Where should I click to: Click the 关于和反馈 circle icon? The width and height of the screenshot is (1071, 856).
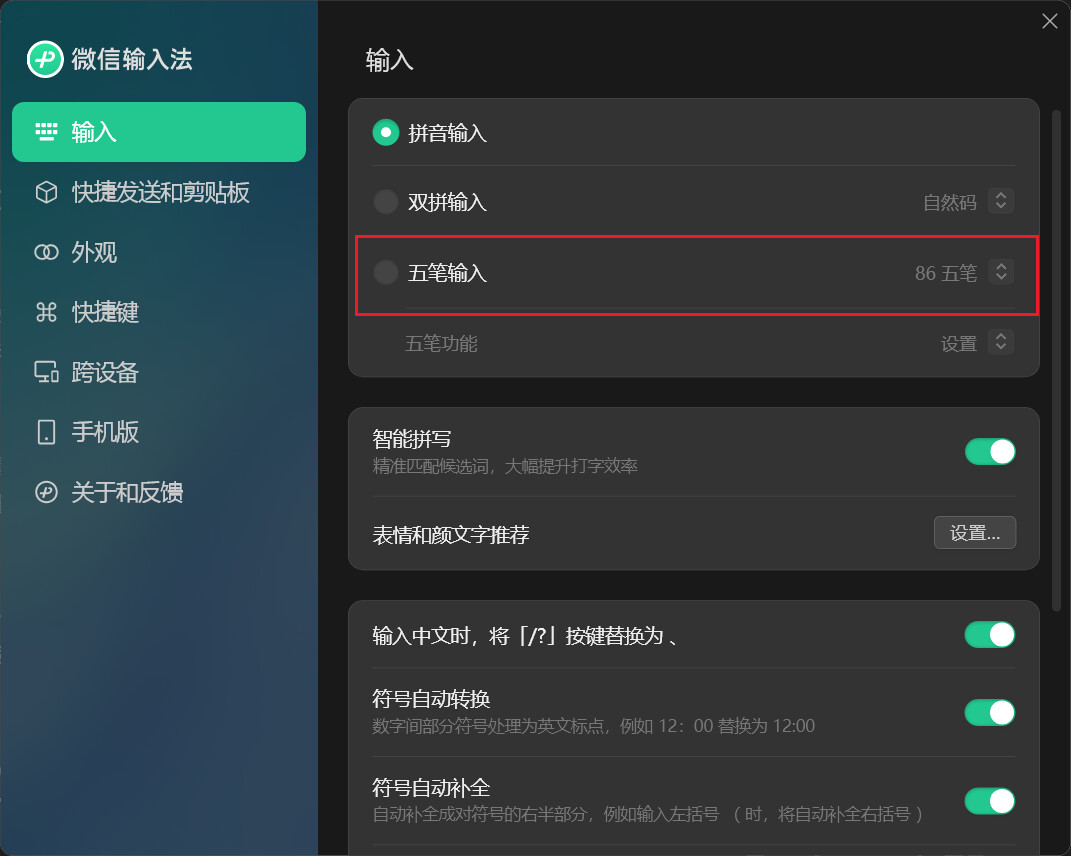point(46,492)
